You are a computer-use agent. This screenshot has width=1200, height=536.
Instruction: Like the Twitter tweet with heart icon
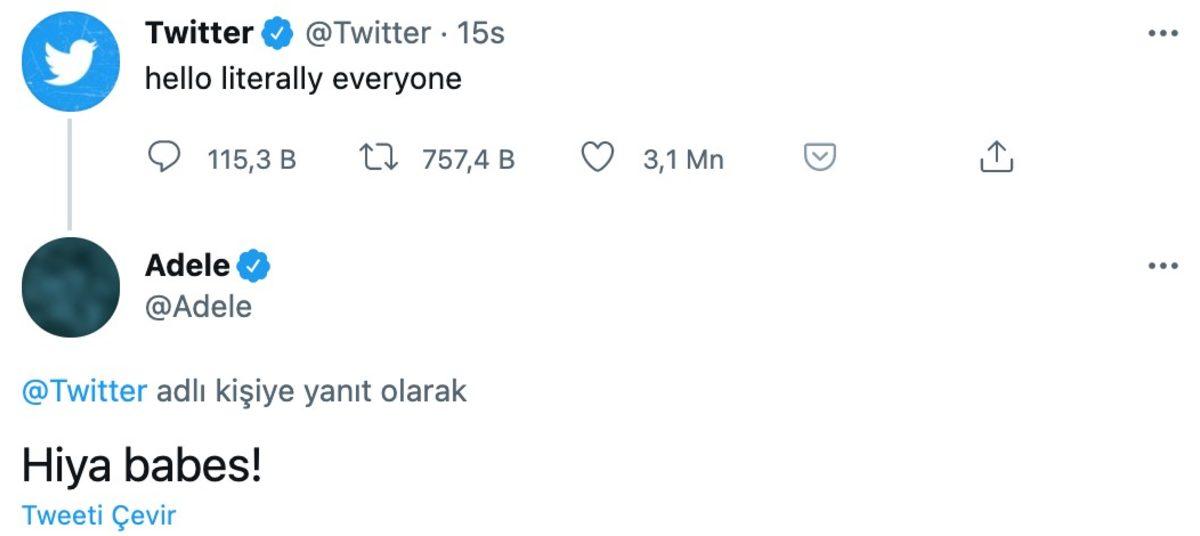pyautogui.click(x=598, y=158)
